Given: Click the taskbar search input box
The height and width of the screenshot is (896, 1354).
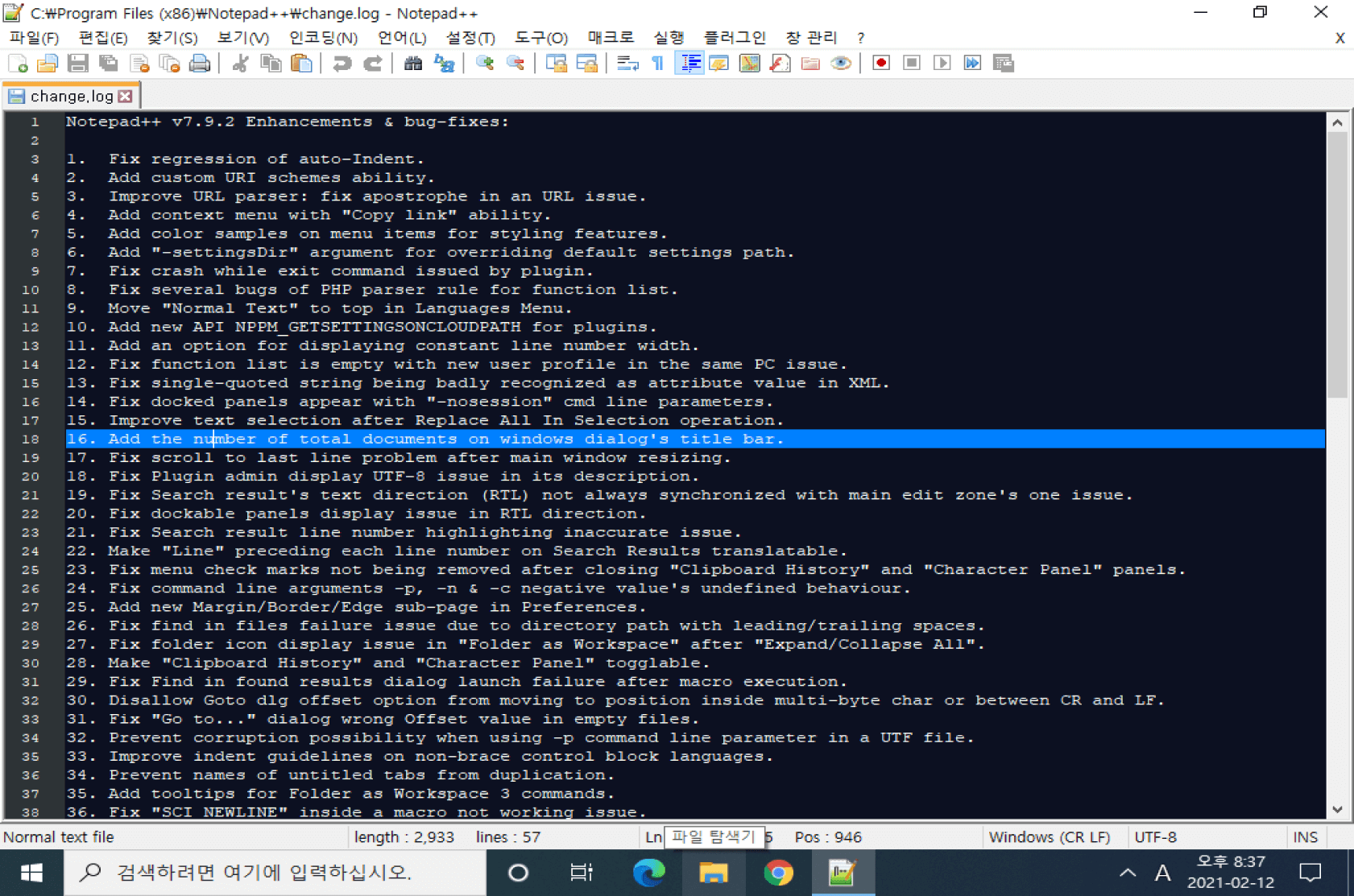Looking at the screenshot, I should point(275,873).
